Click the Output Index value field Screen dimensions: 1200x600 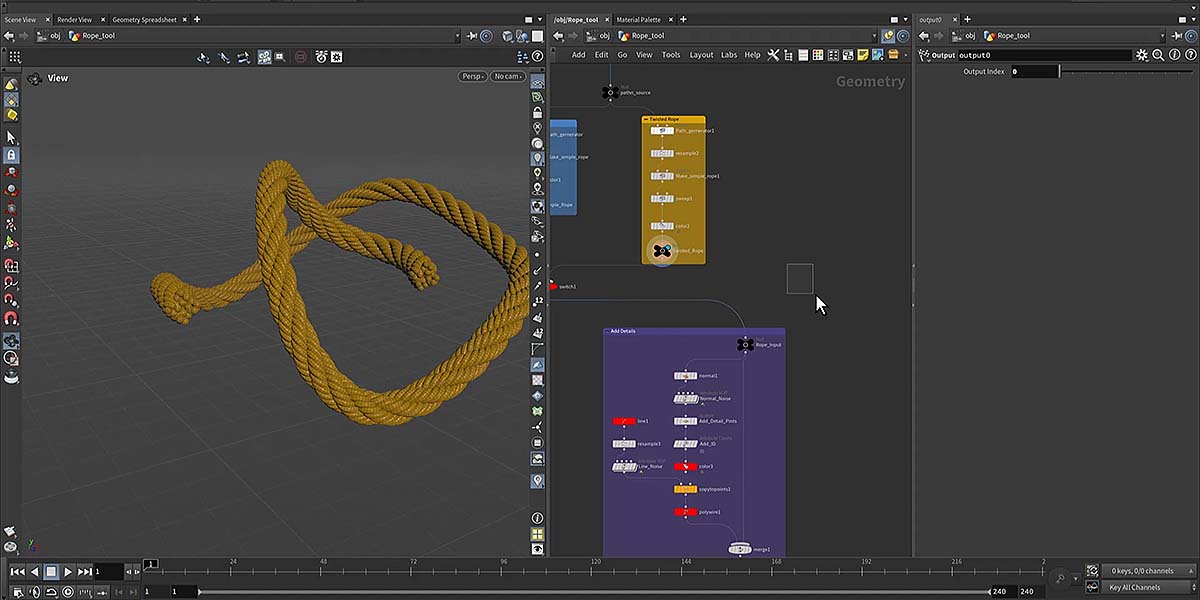[x=1033, y=72]
